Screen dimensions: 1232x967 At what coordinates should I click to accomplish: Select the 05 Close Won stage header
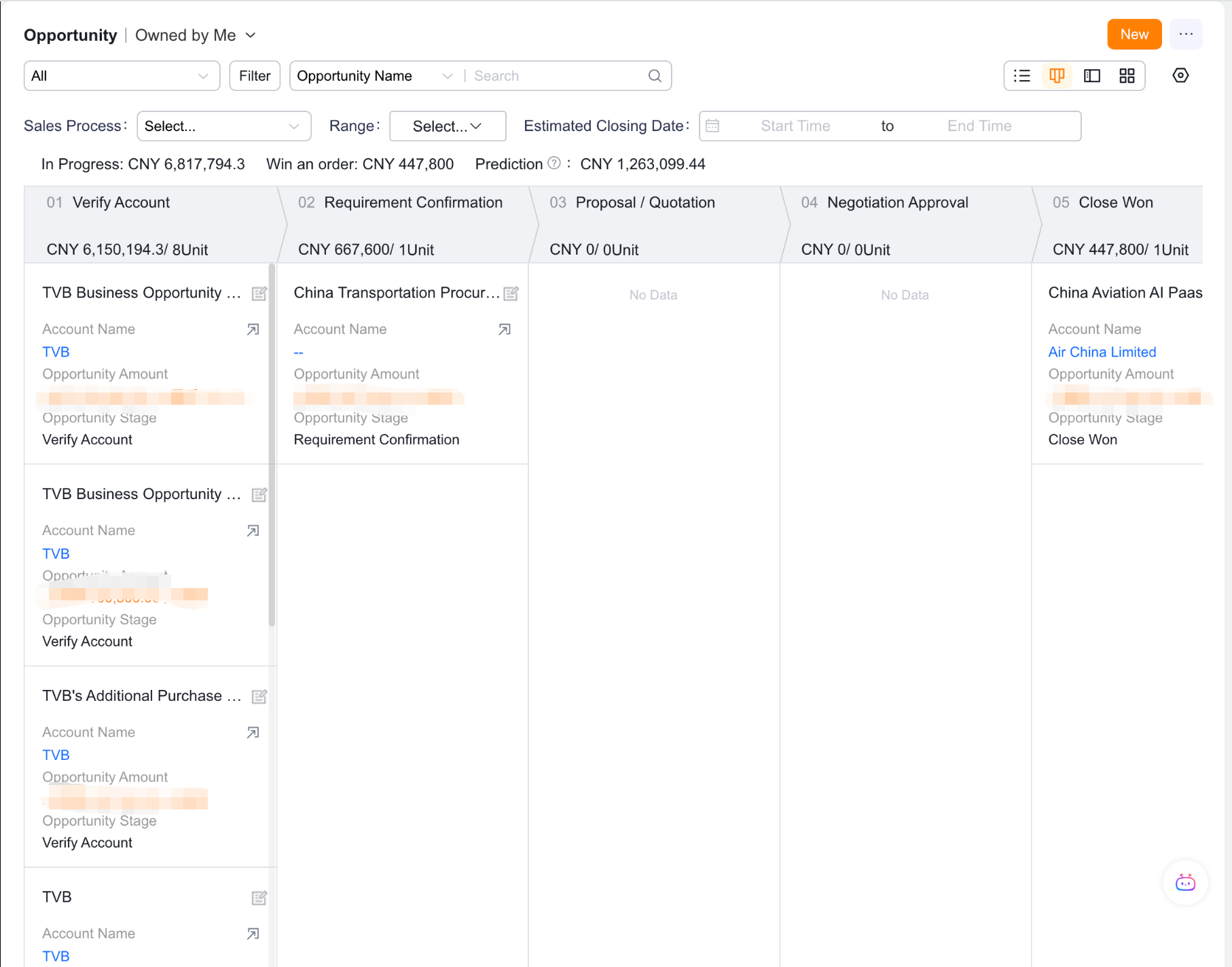[1118, 225]
